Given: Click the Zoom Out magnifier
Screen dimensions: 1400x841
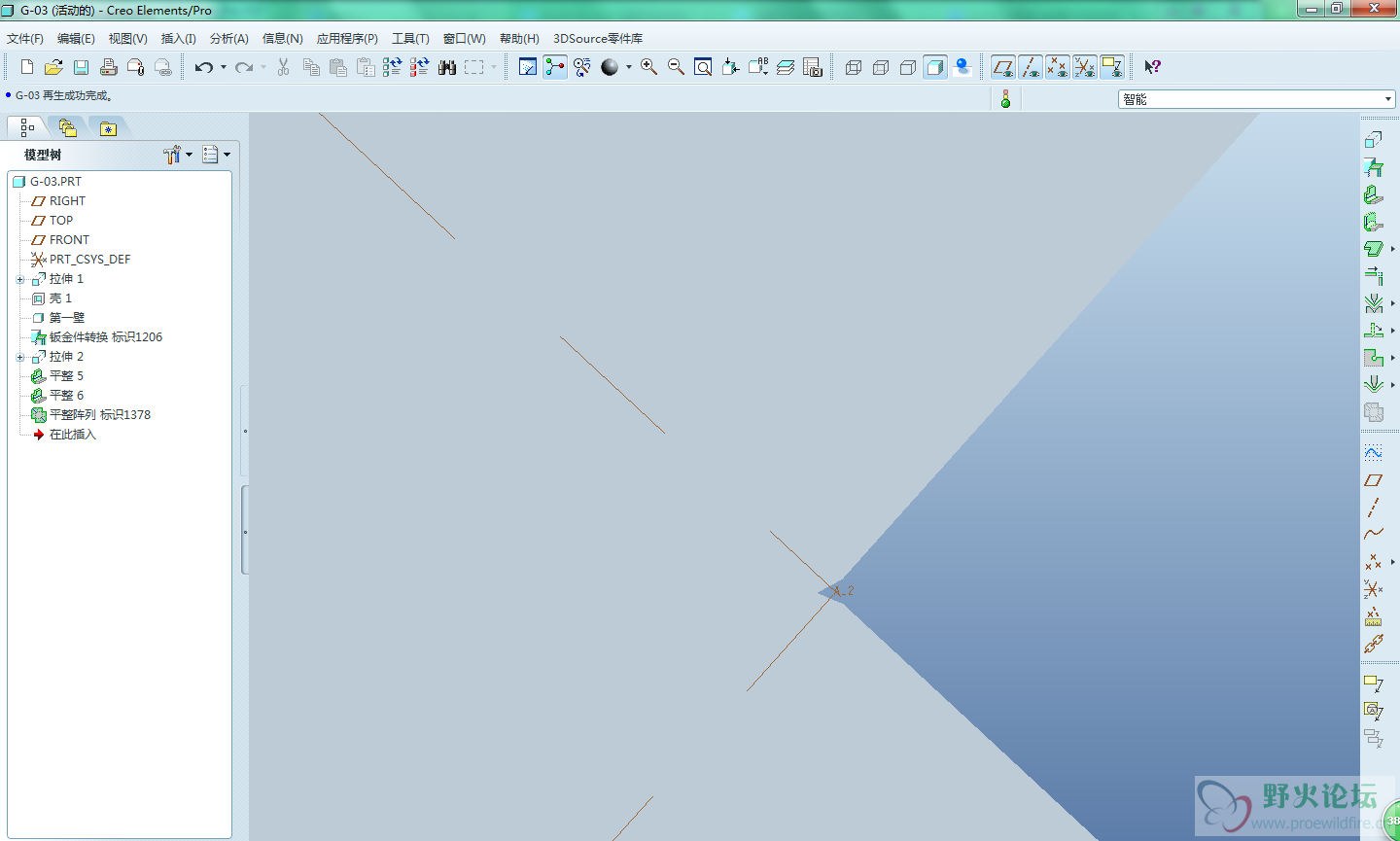Looking at the screenshot, I should point(676,67).
